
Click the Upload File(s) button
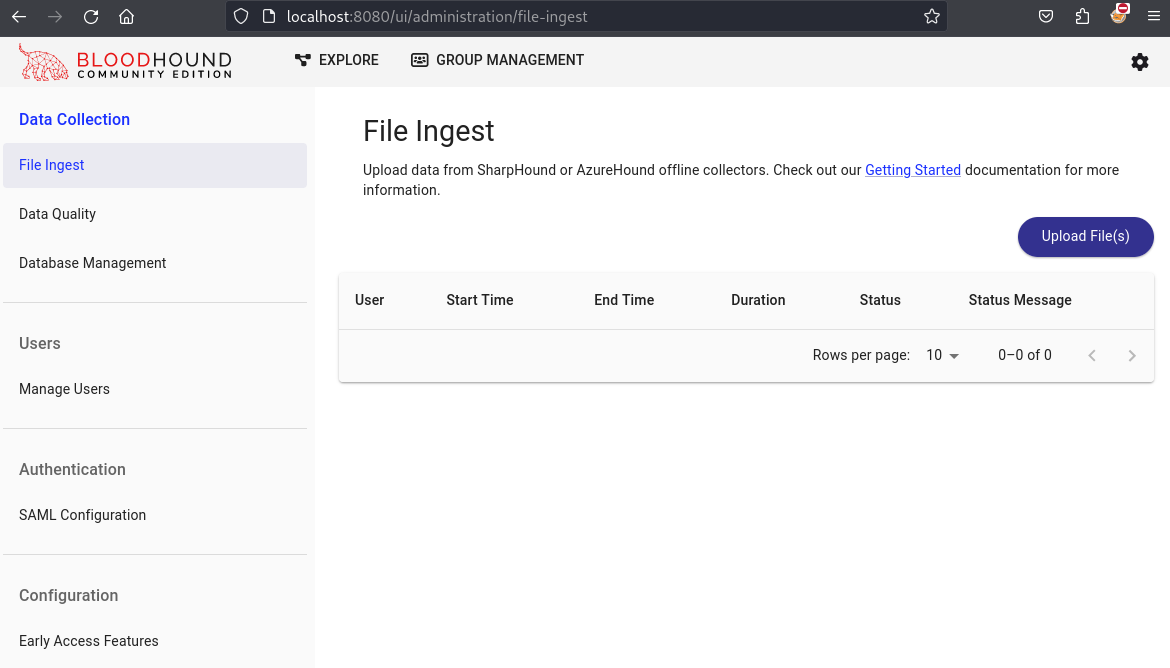click(1086, 237)
